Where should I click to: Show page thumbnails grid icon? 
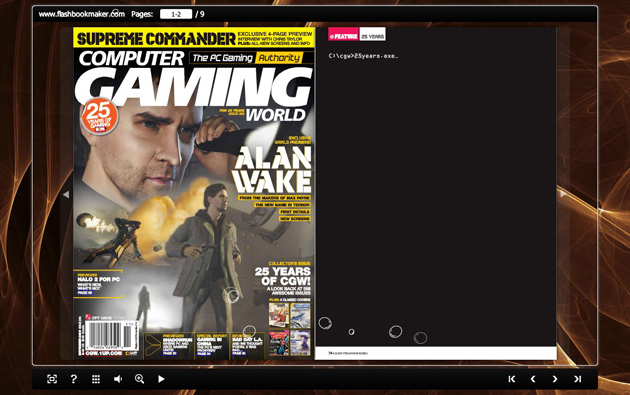pyautogui.click(x=96, y=379)
